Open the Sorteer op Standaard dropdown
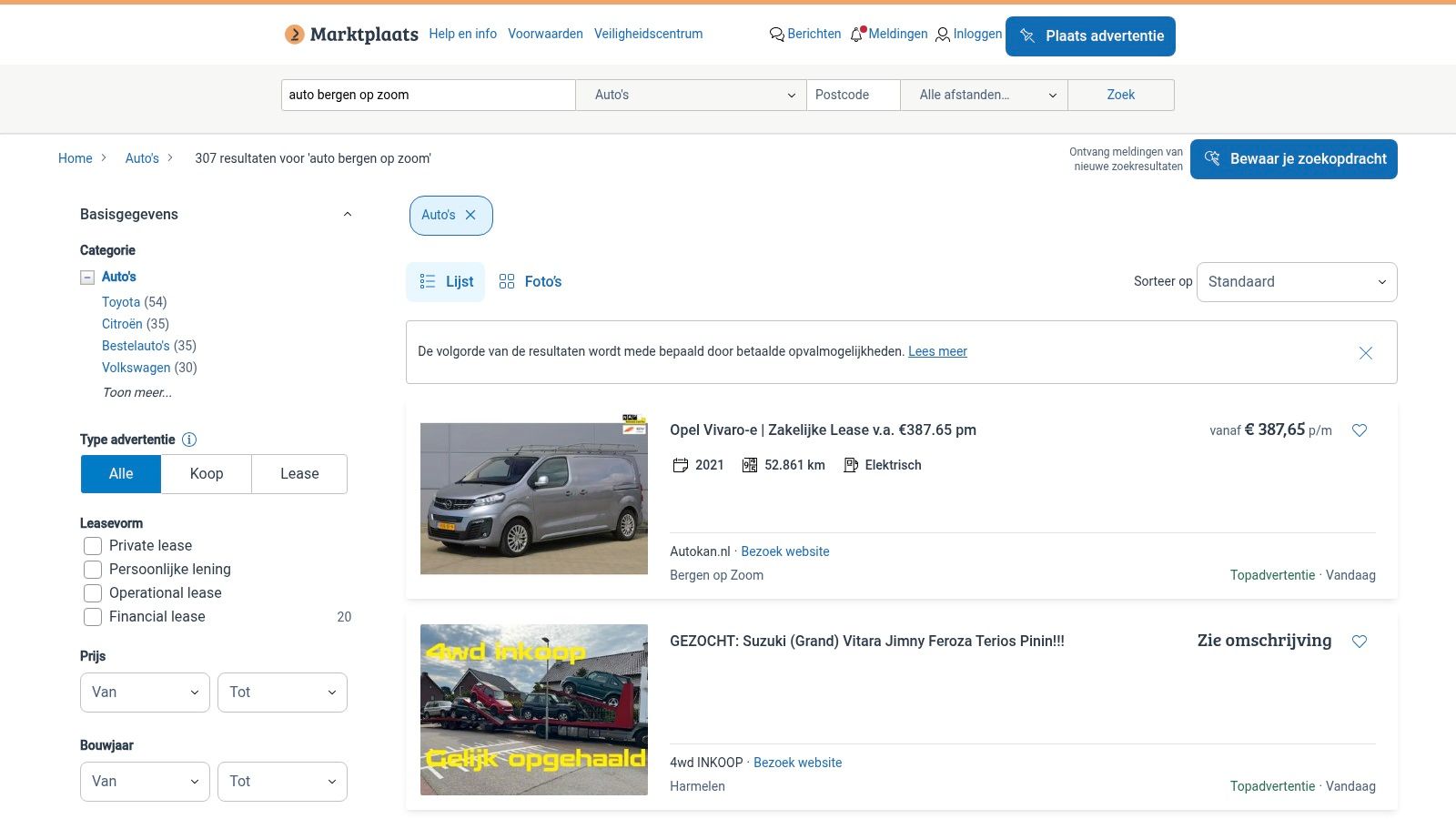Viewport: 1456px width, 819px height. (x=1296, y=282)
